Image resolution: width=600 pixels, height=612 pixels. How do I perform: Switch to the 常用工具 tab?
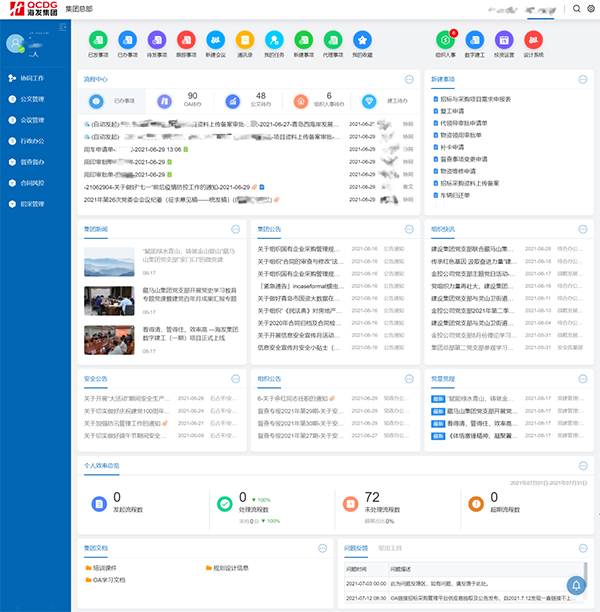[389, 549]
